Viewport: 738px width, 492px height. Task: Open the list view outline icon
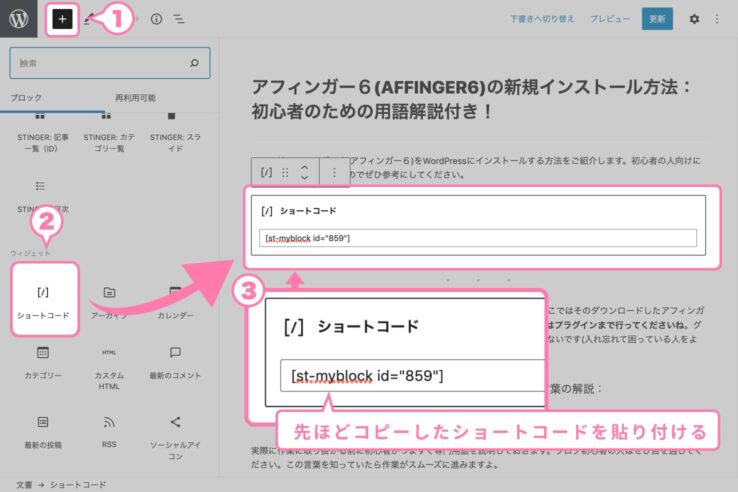tap(179, 19)
